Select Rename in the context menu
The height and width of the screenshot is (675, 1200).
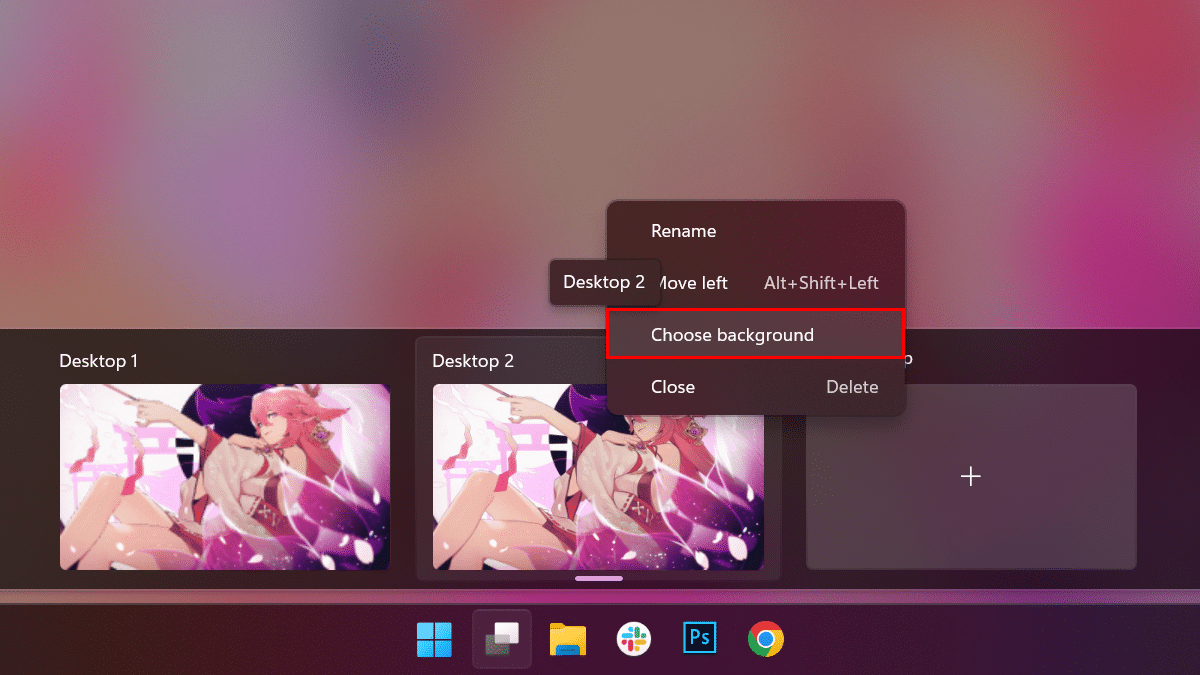pos(683,231)
